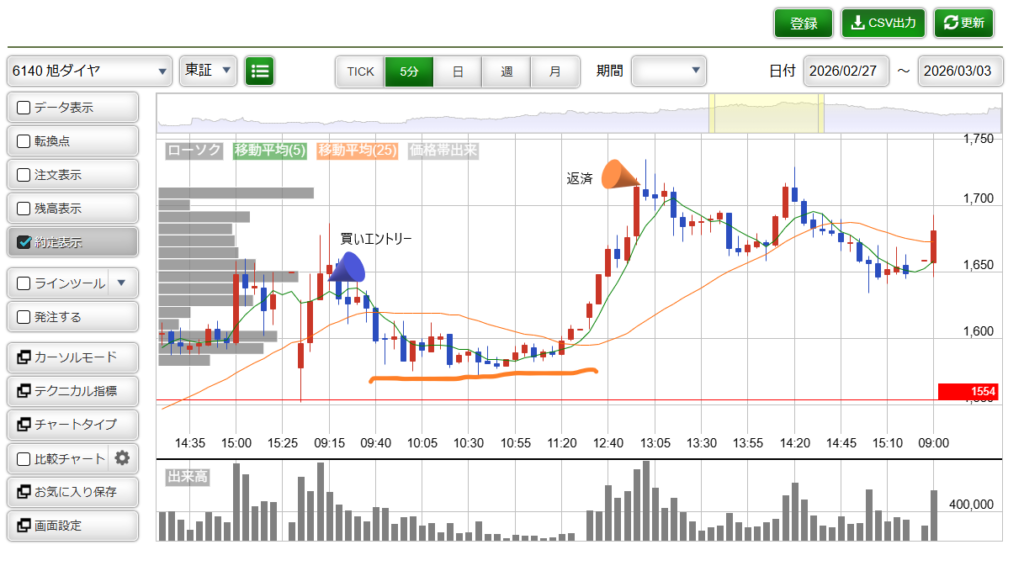Image resolution: width=1024 pixels, height=571 pixels.
Task: Click the start date field 2026/02/27
Action: tap(845, 71)
